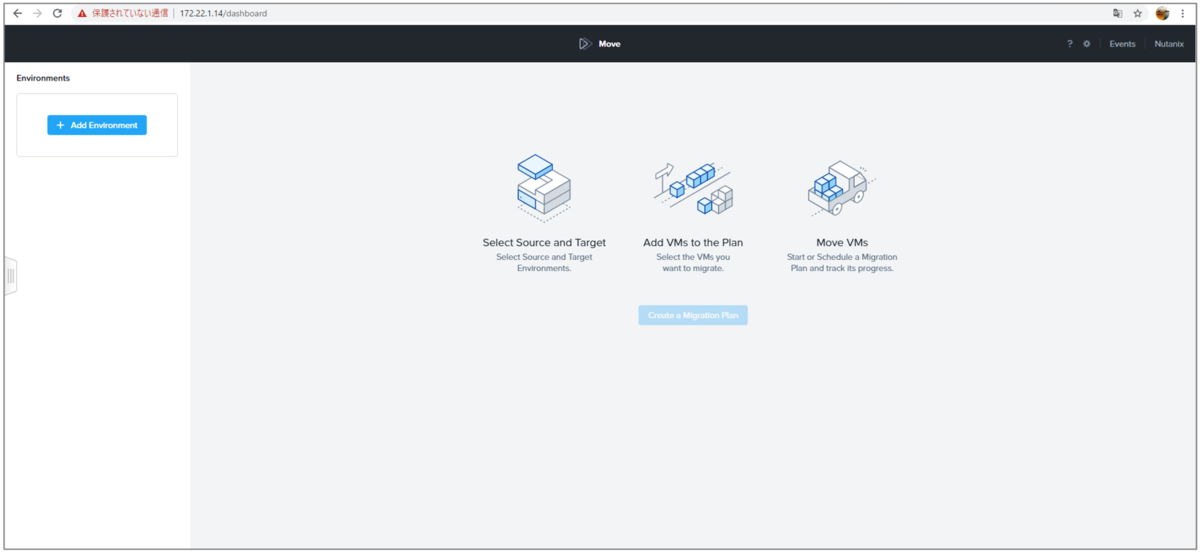Click the browser forward arrow
1200x552 pixels.
tap(37, 14)
